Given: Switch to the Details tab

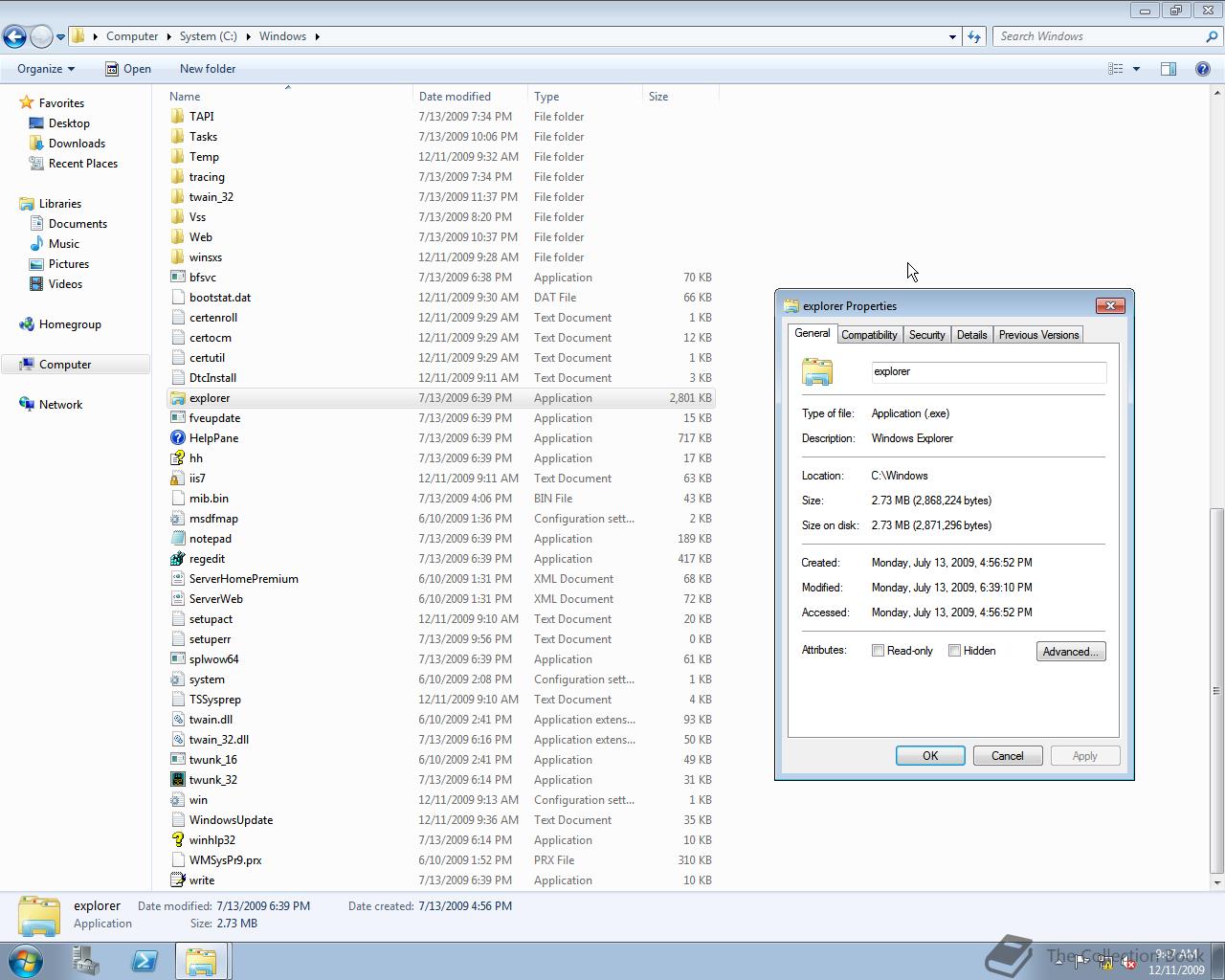Looking at the screenshot, I should pos(971,335).
